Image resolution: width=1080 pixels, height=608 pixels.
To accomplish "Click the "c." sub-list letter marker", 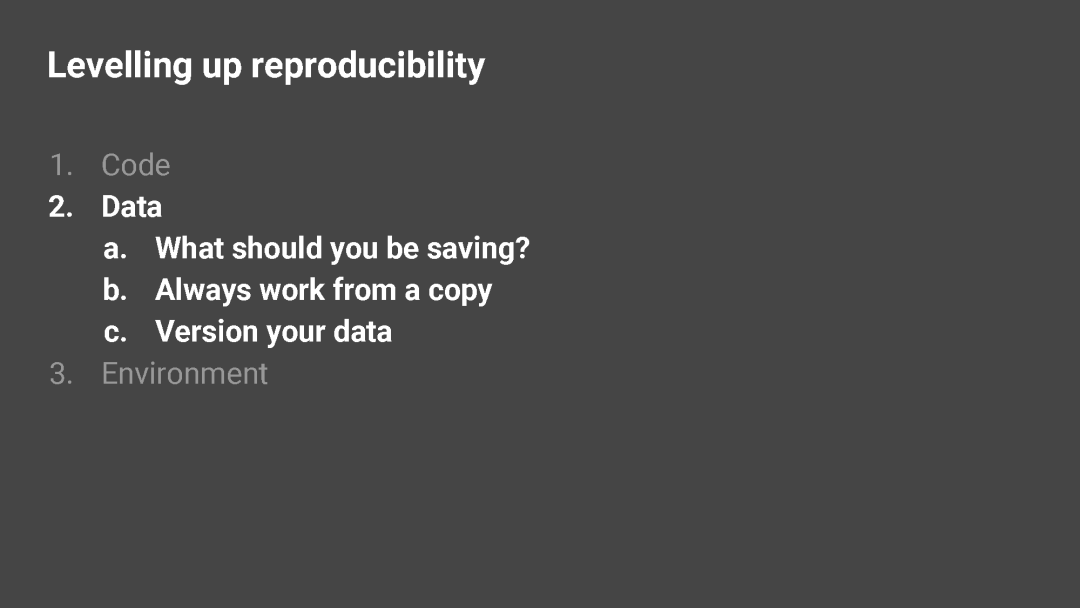I will click(115, 333).
